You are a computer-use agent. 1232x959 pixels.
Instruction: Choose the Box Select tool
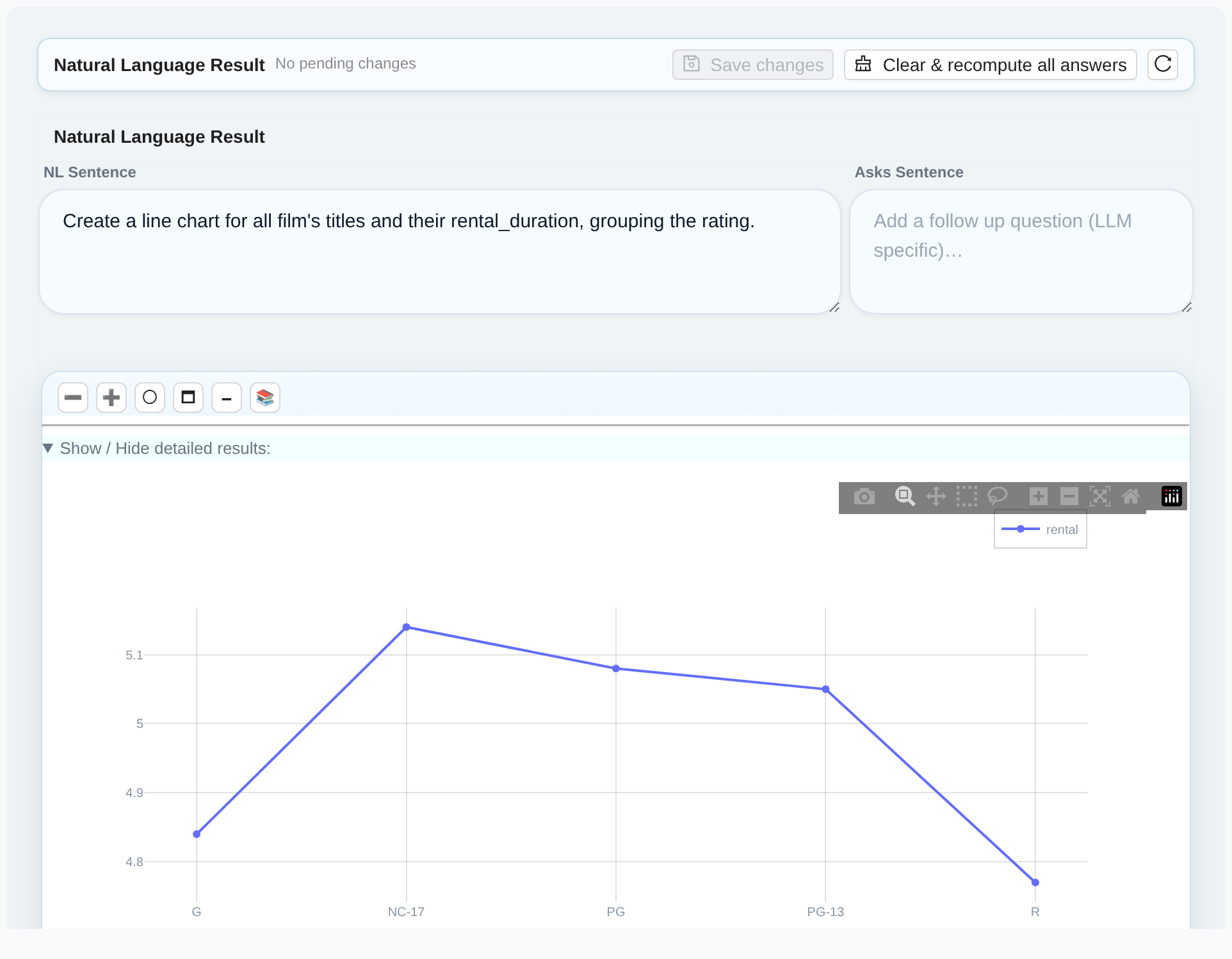pyautogui.click(x=967, y=496)
